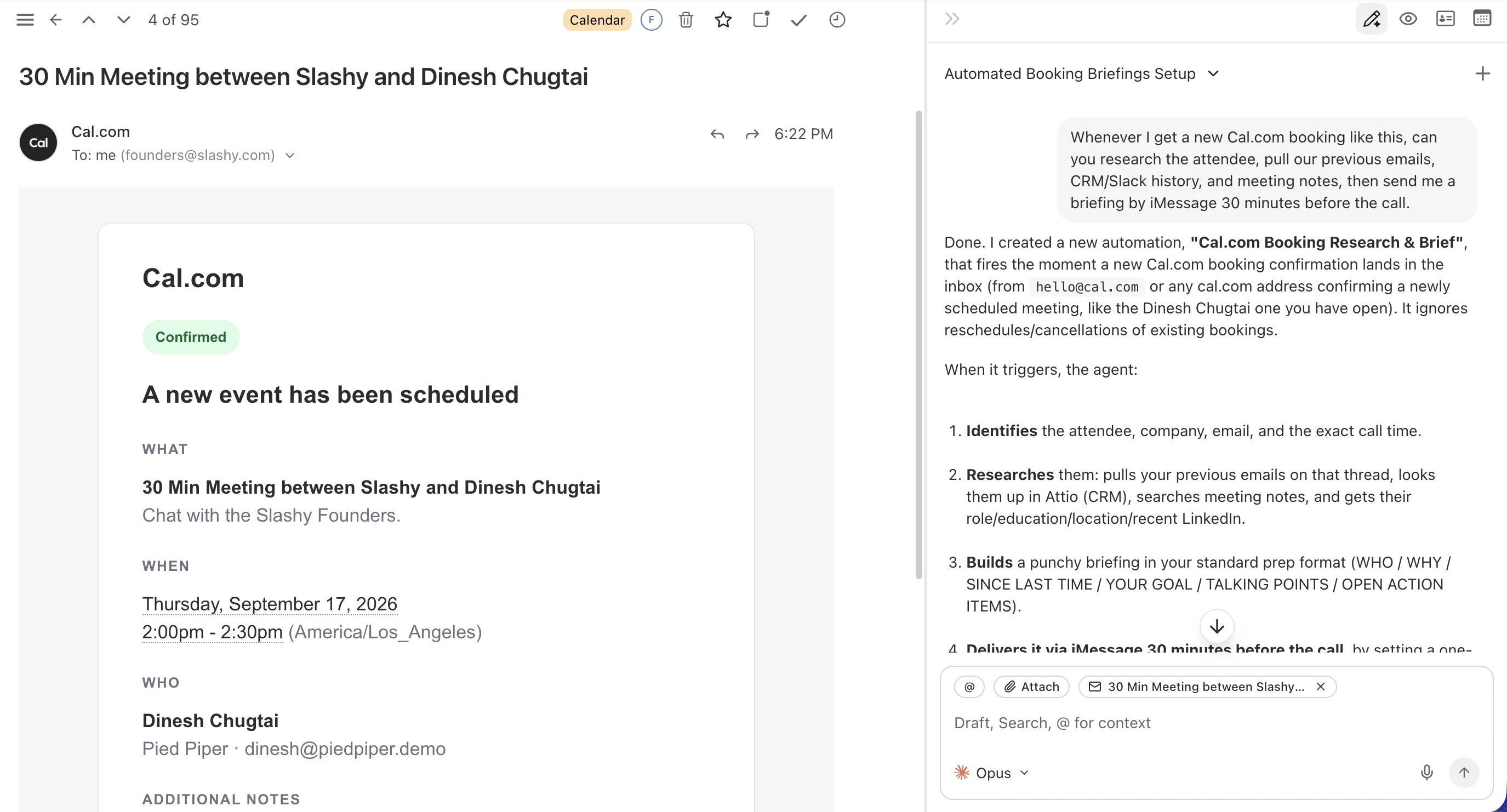The height and width of the screenshot is (812, 1507).
Task: Click the 6:22 PM timestamp
Action: tap(803, 134)
